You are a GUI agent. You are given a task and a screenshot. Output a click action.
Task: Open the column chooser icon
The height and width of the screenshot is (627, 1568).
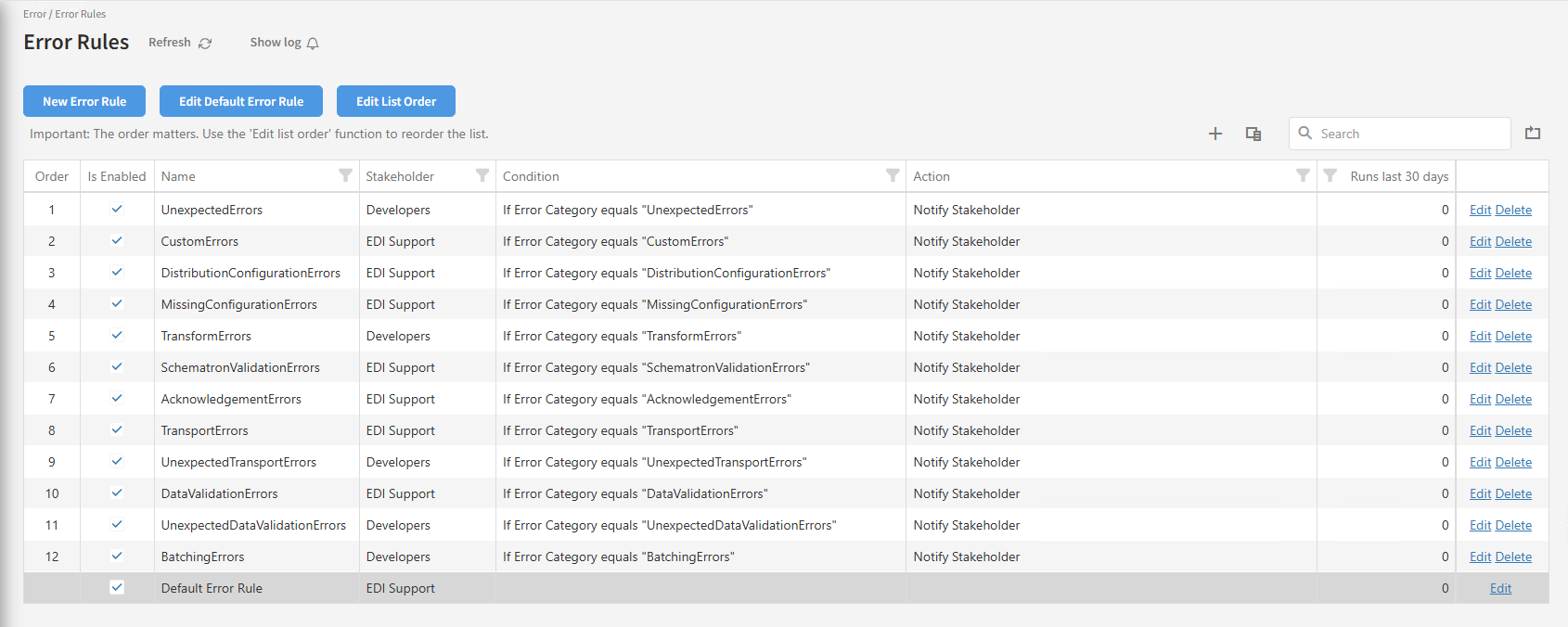pyautogui.click(x=1253, y=134)
